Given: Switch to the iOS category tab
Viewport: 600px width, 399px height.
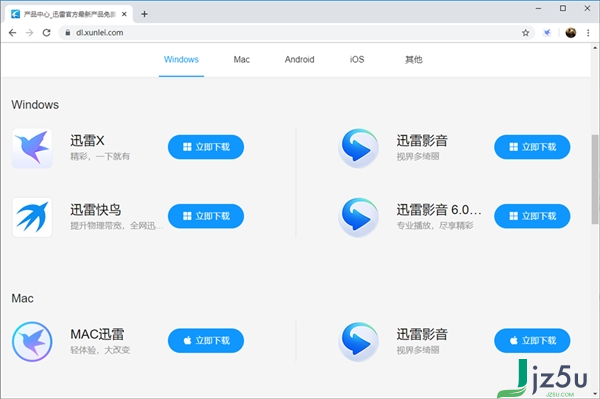Looking at the screenshot, I should (357, 60).
